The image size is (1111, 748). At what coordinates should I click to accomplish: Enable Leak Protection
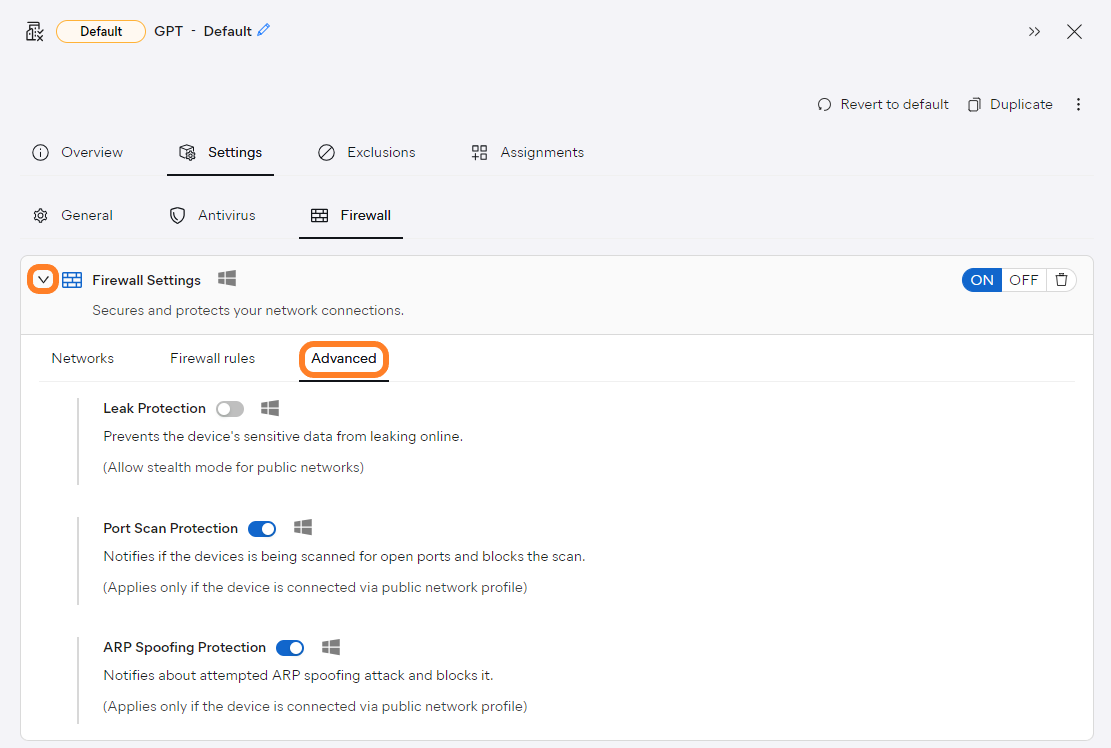(230, 408)
